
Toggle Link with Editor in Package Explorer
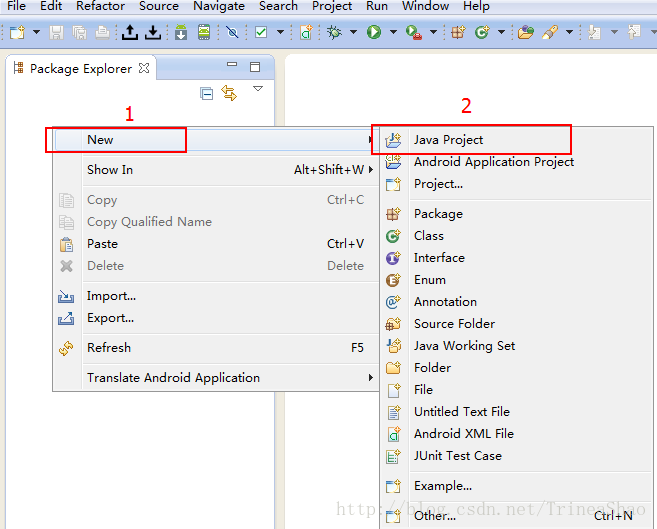pyautogui.click(x=229, y=93)
